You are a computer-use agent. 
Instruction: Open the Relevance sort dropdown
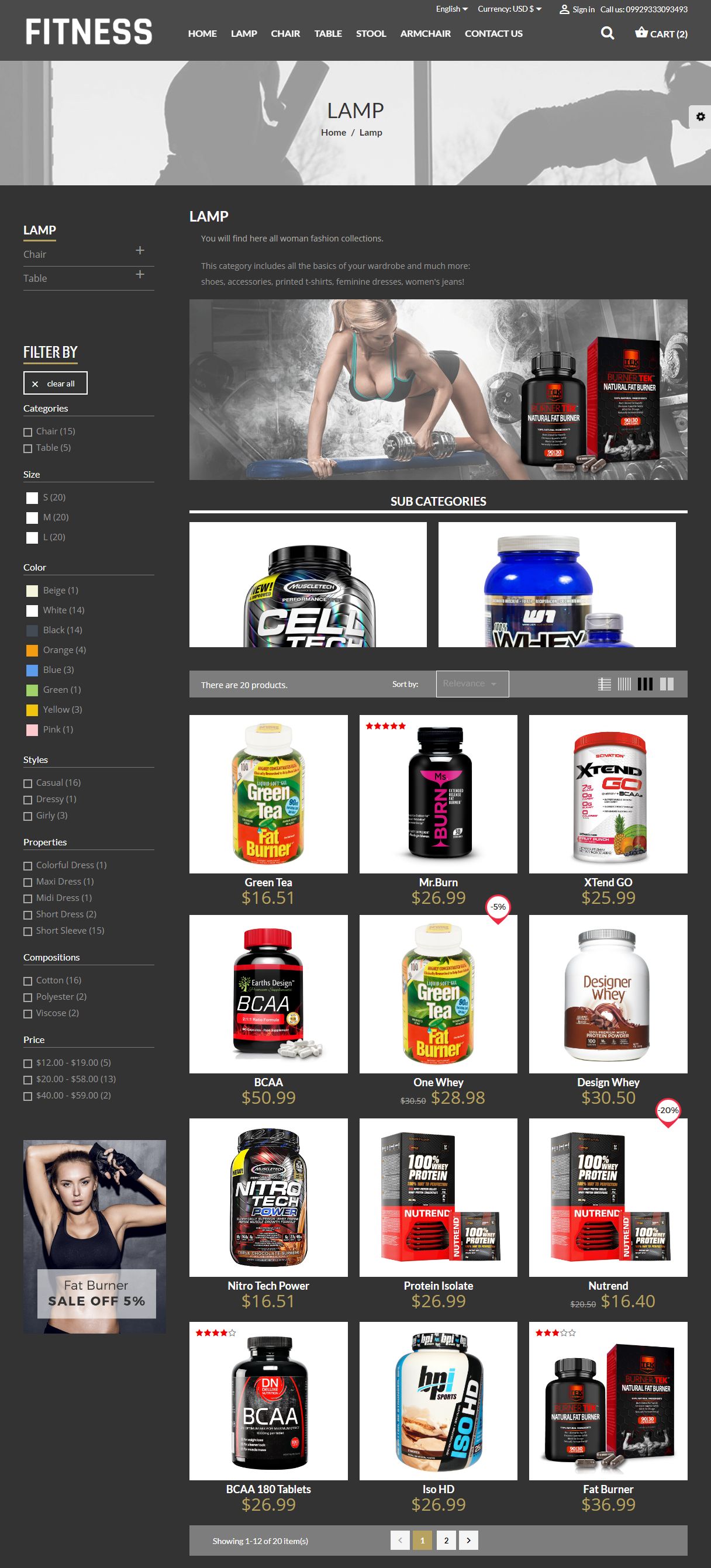tap(472, 683)
